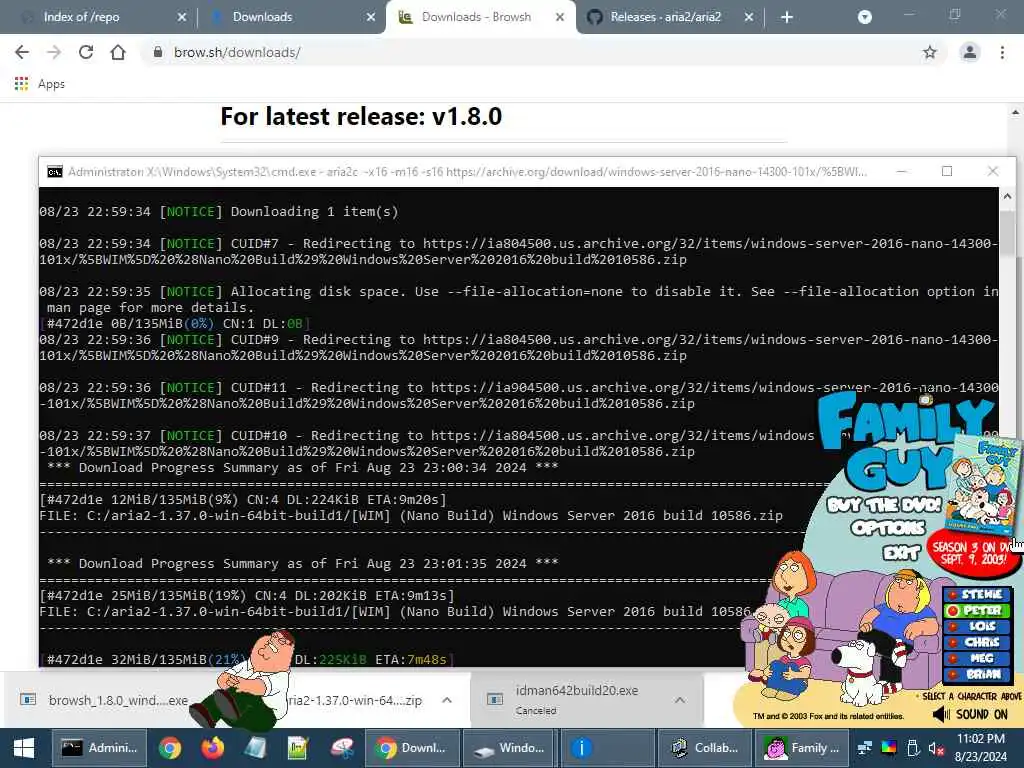The width and height of the screenshot is (1024, 768).
Task: Maximize the cmd.exe window
Action: click(947, 171)
